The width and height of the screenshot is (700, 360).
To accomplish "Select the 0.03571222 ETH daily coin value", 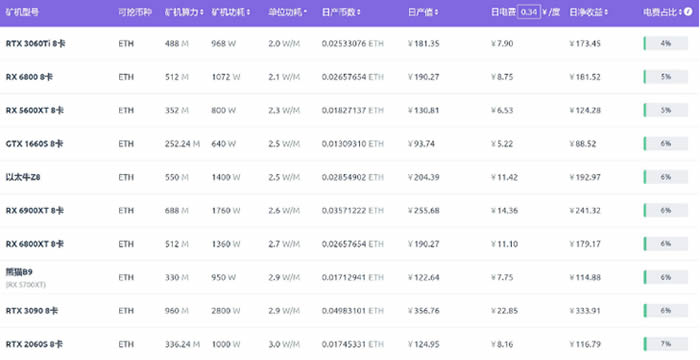I will [x=353, y=210].
